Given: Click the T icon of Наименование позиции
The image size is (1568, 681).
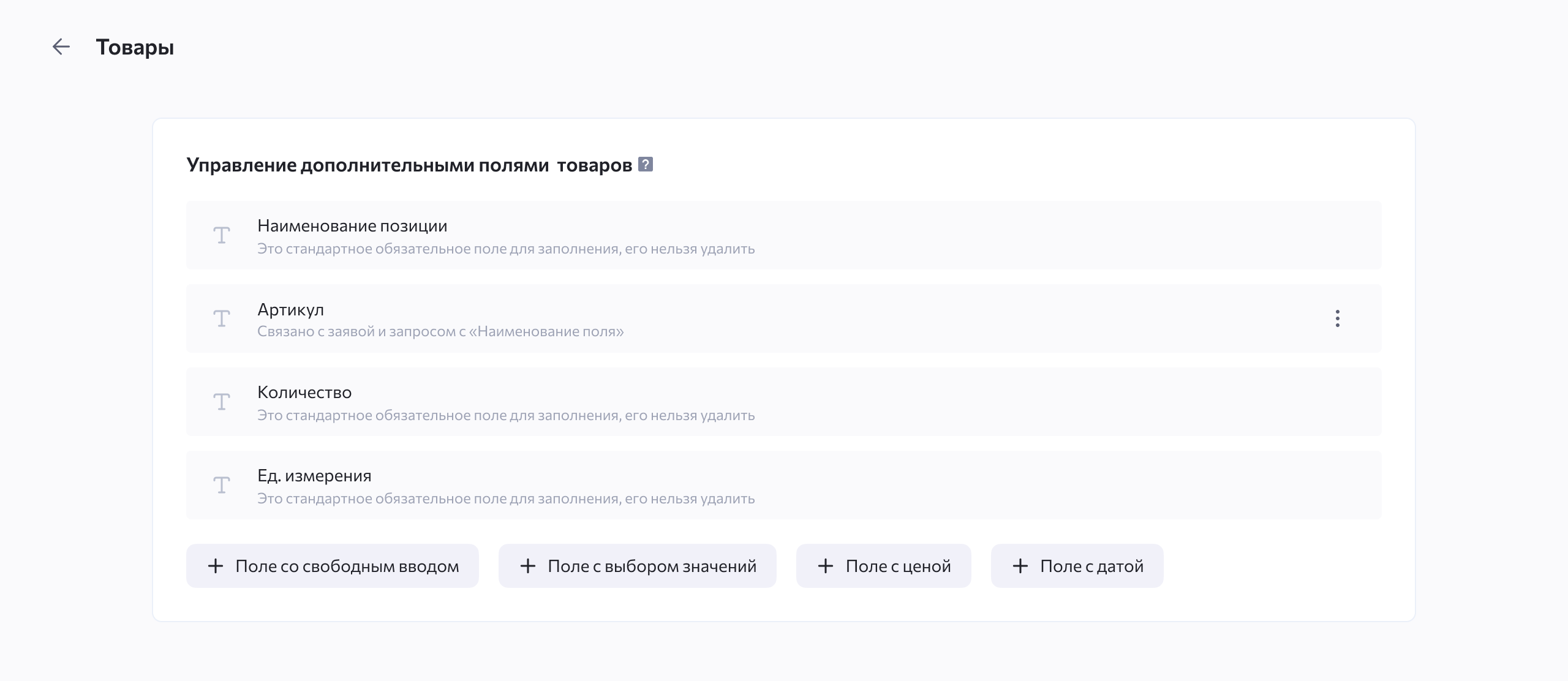Looking at the screenshot, I should [x=222, y=235].
